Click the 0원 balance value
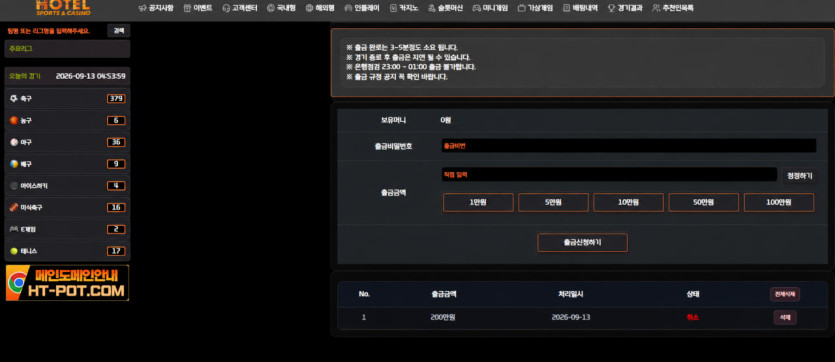This screenshot has height=362, width=835. pyautogui.click(x=445, y=120)
